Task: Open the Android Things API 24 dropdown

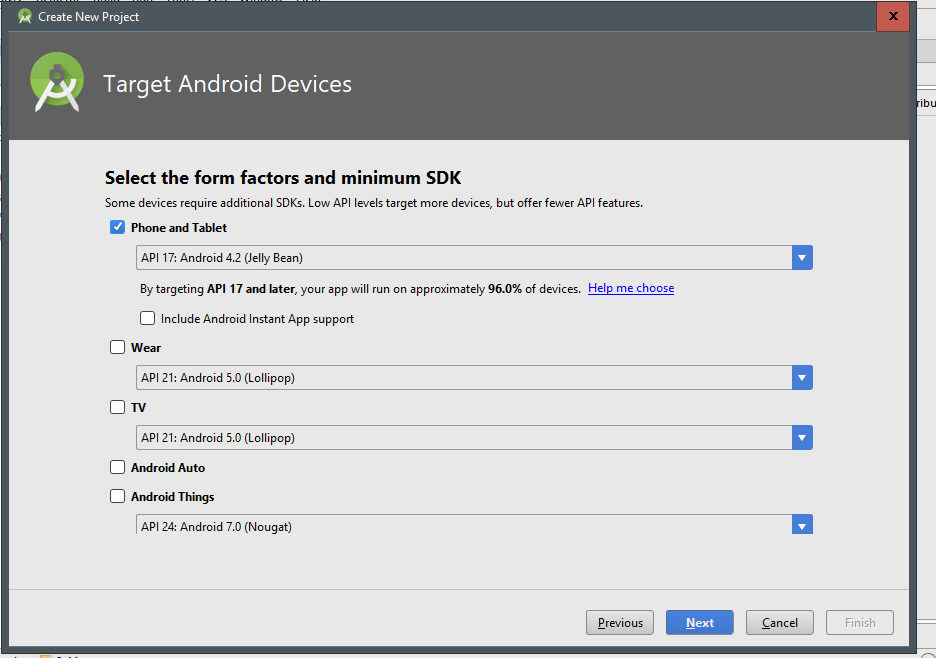Action: 474,524
